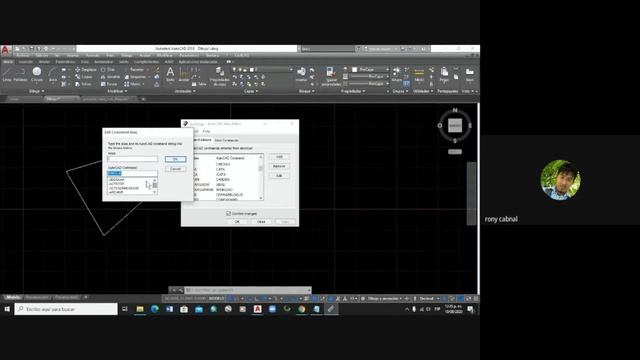The height and width of the screenshot is (360, 640).
Task: Click the command list scrollbar in Edit dialog
Action: pyautogui.click(x=155, y=186)
